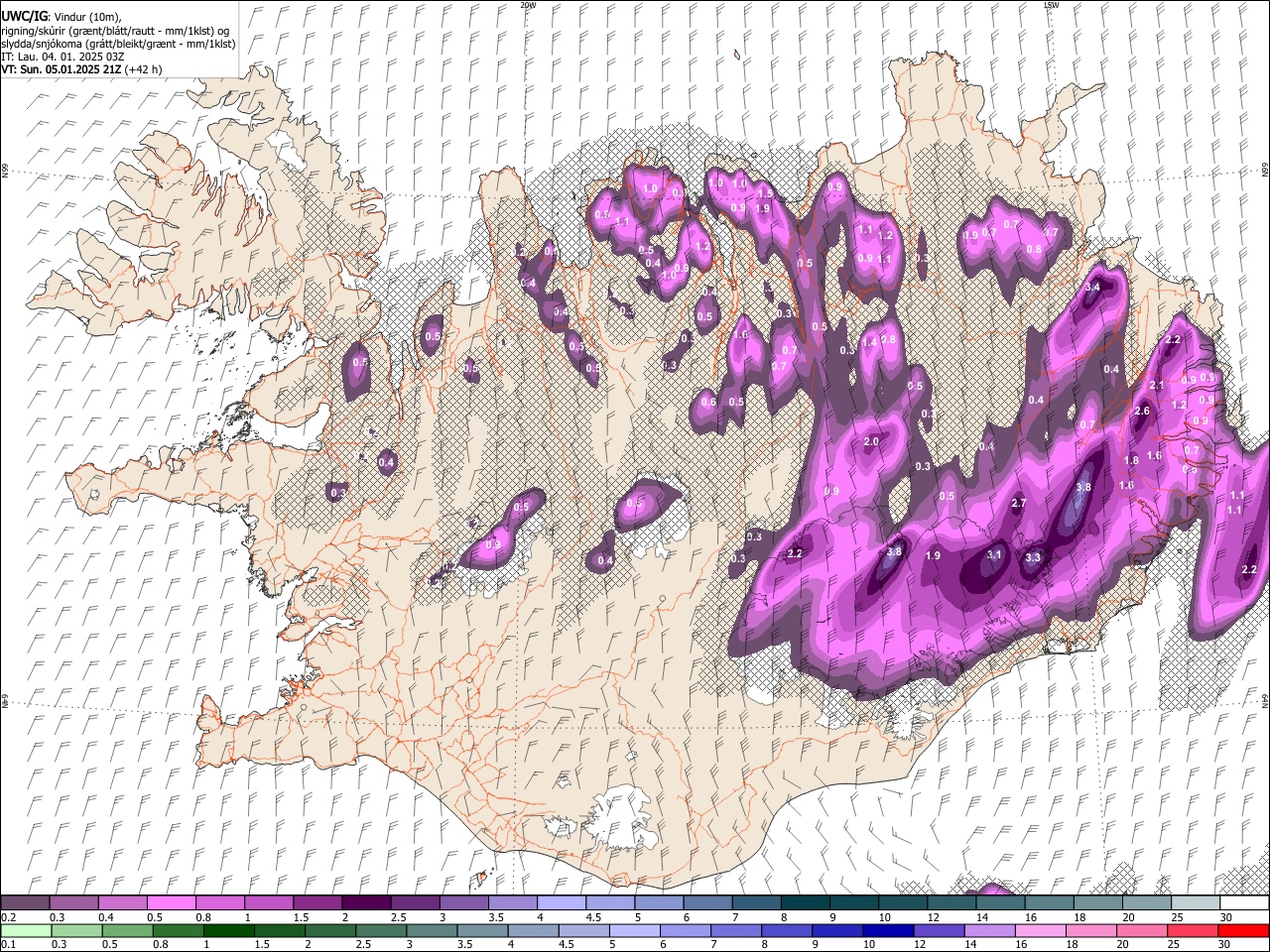Select top-row dark purple swatch between 2 and 2.5
Viewport: 1270px width, 952px height.
click(366, 903)
